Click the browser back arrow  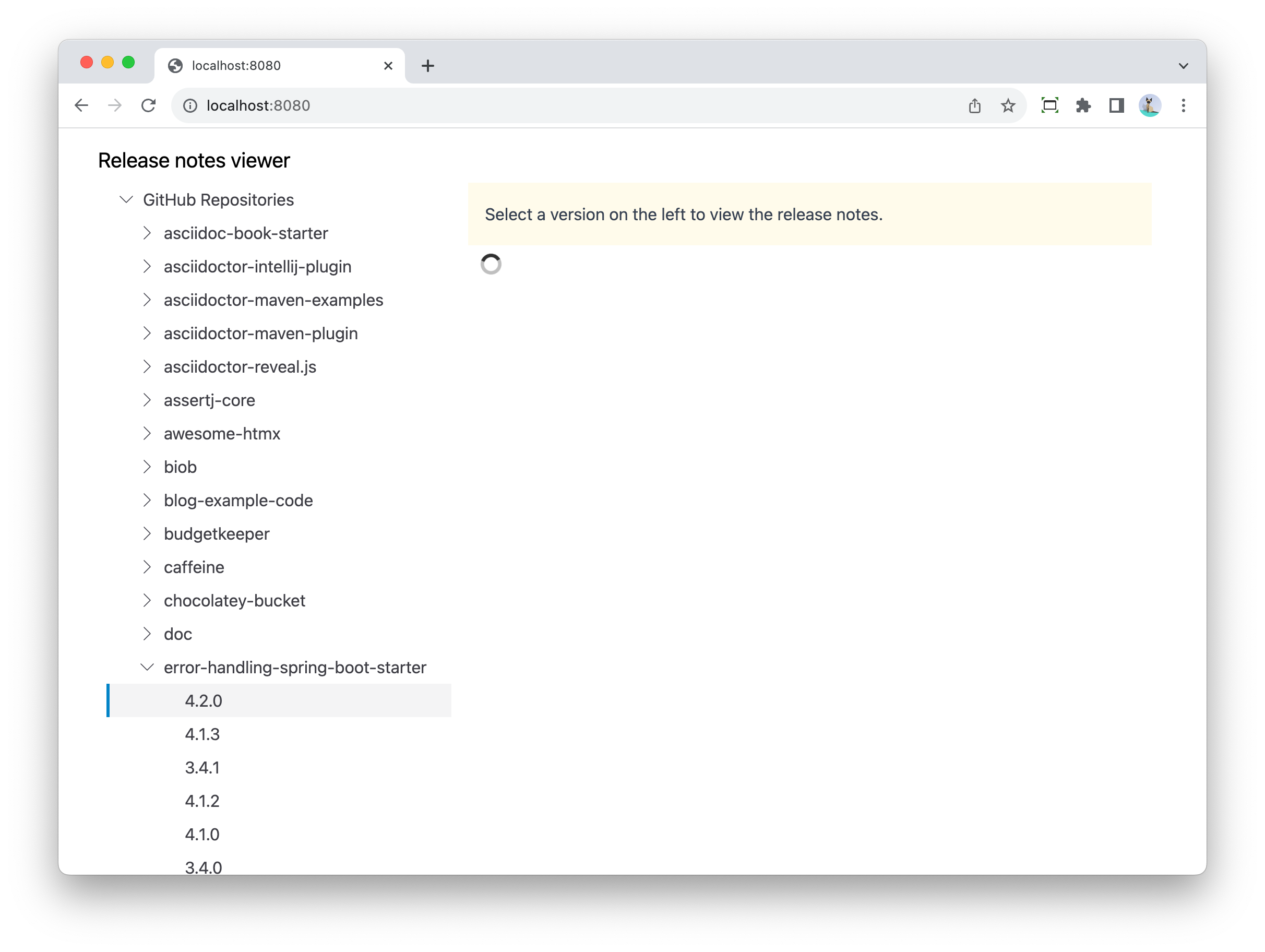click(x=82, y=105)
